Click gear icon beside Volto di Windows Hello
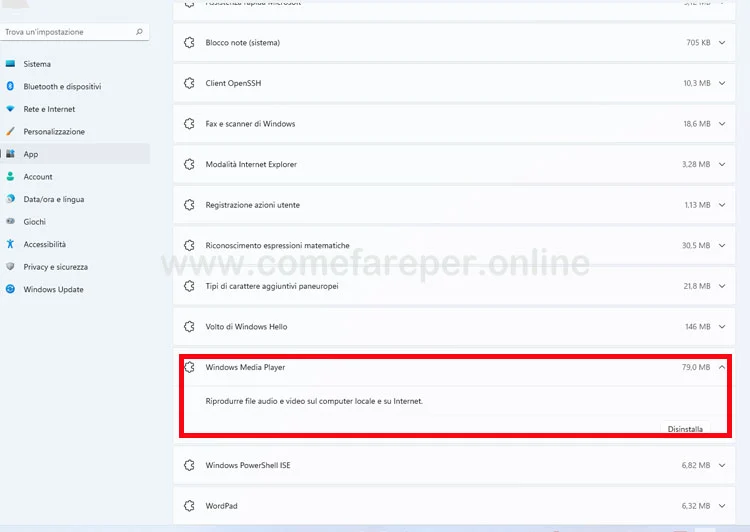The height and width of the screenshot is (532, 750). (189, 327)
